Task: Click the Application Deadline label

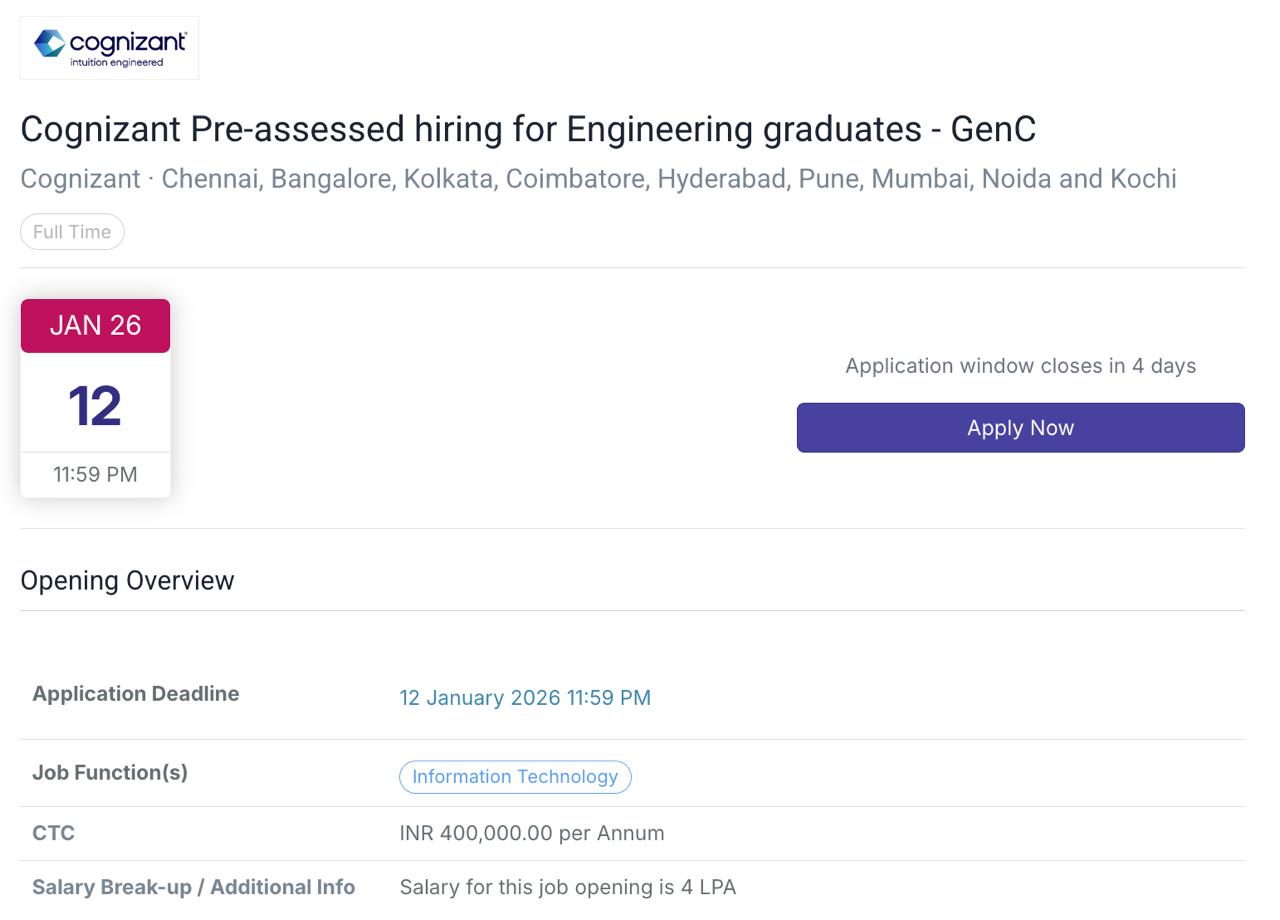Action: click(136, 694)
